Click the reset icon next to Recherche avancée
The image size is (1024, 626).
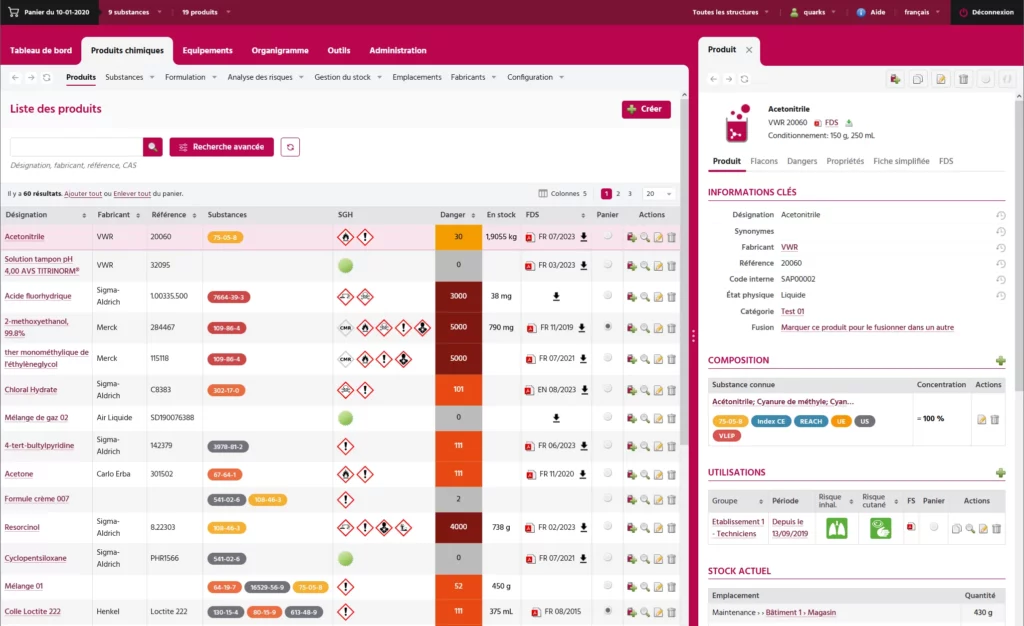(x=290, y=147)
